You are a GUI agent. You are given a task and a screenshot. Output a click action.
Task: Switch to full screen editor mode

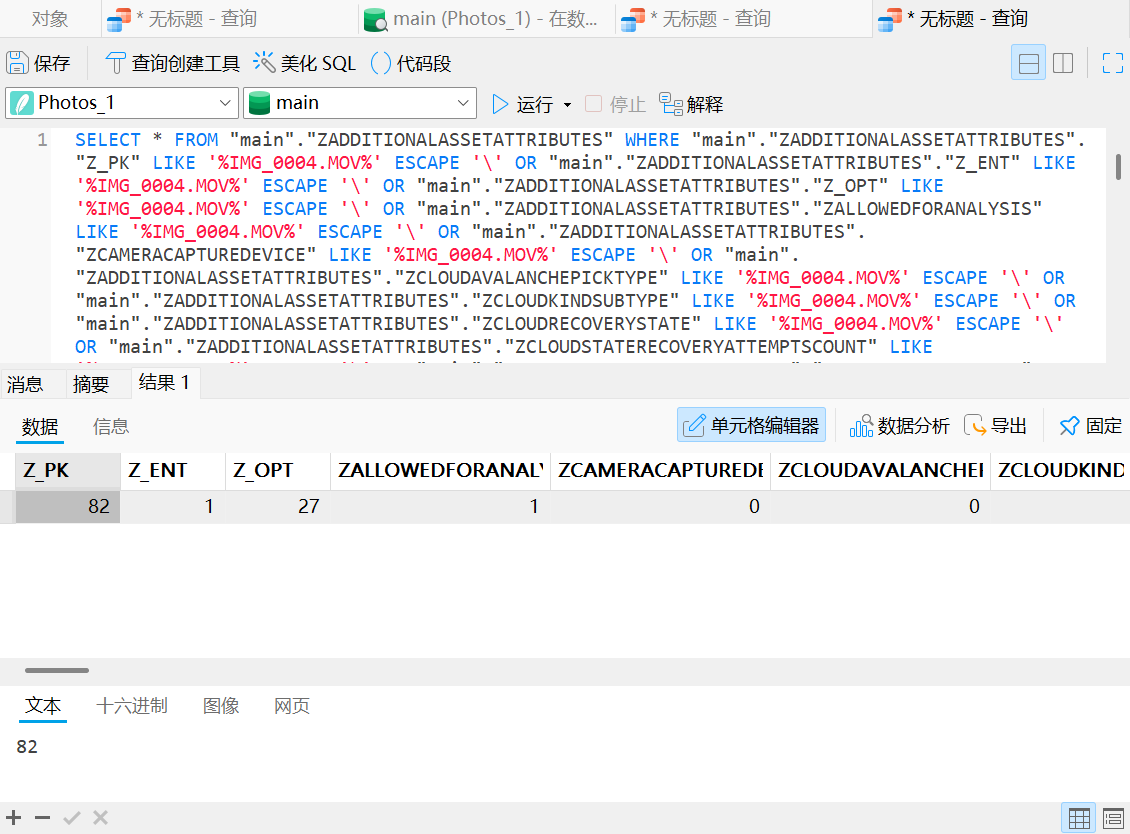(1113, 63)
